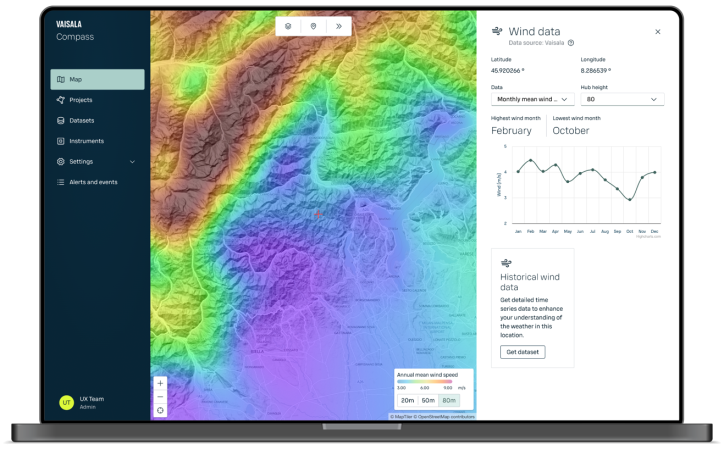Viewport: 724px width, 450px height.
Task: Click the annual mean wind speed color gradient
Action: point(424,382)
